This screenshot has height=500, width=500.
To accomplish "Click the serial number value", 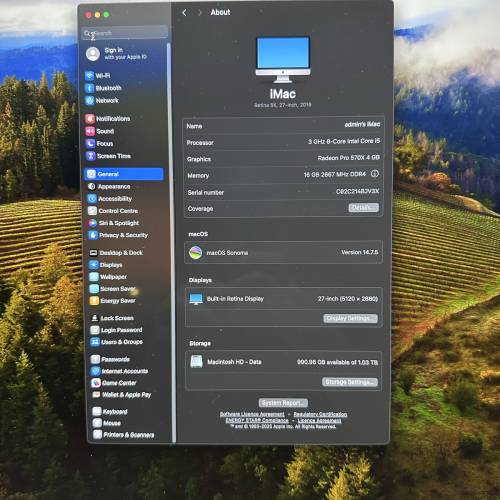I will [357, 191].
